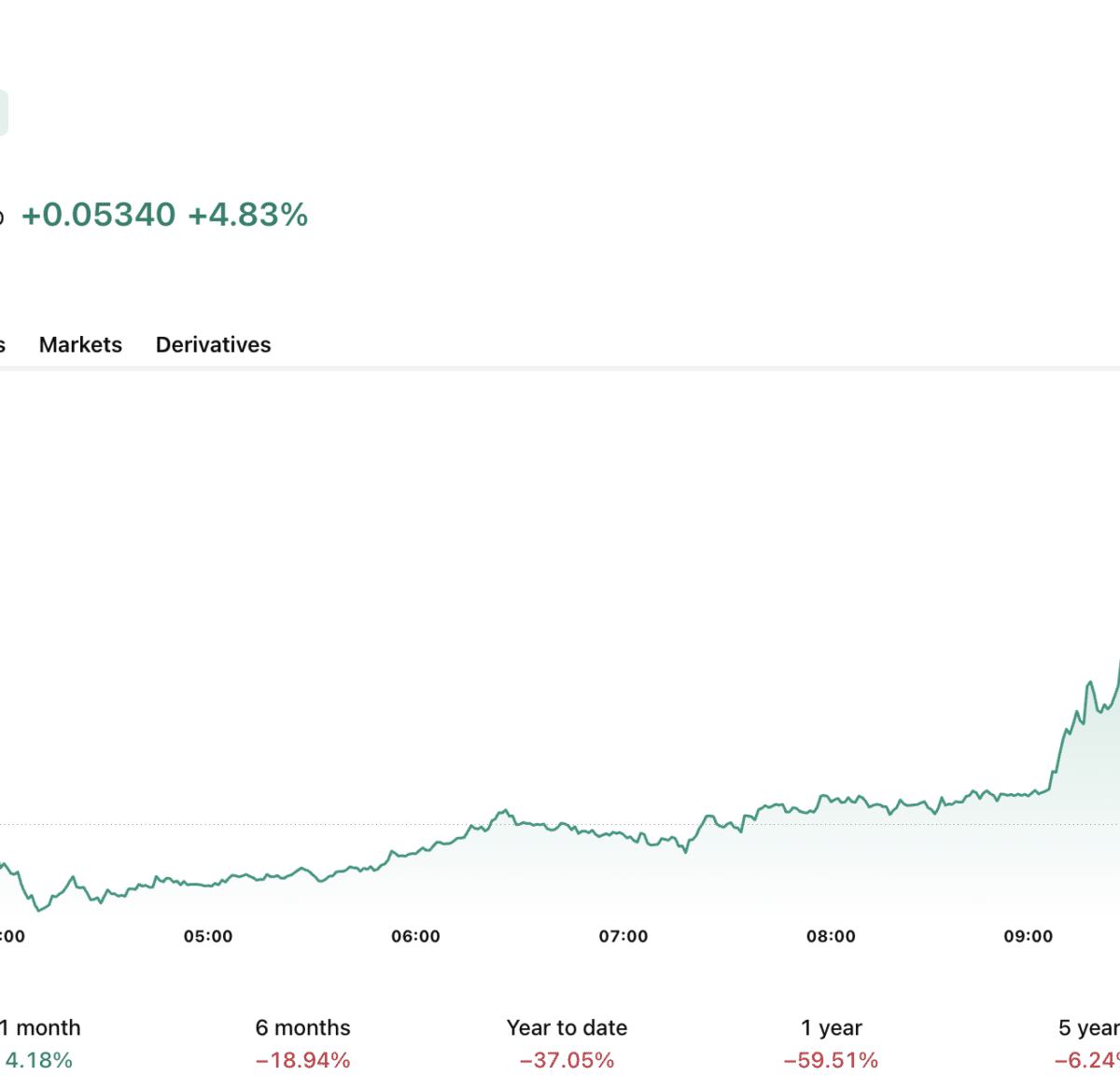Click the chart spike right of 09:00

point(1089,684)
